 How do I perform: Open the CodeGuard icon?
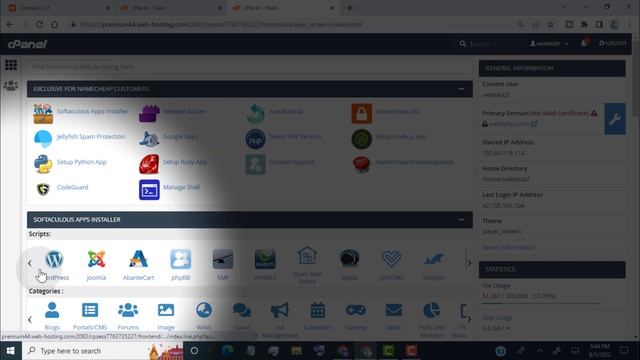(43, 189)
